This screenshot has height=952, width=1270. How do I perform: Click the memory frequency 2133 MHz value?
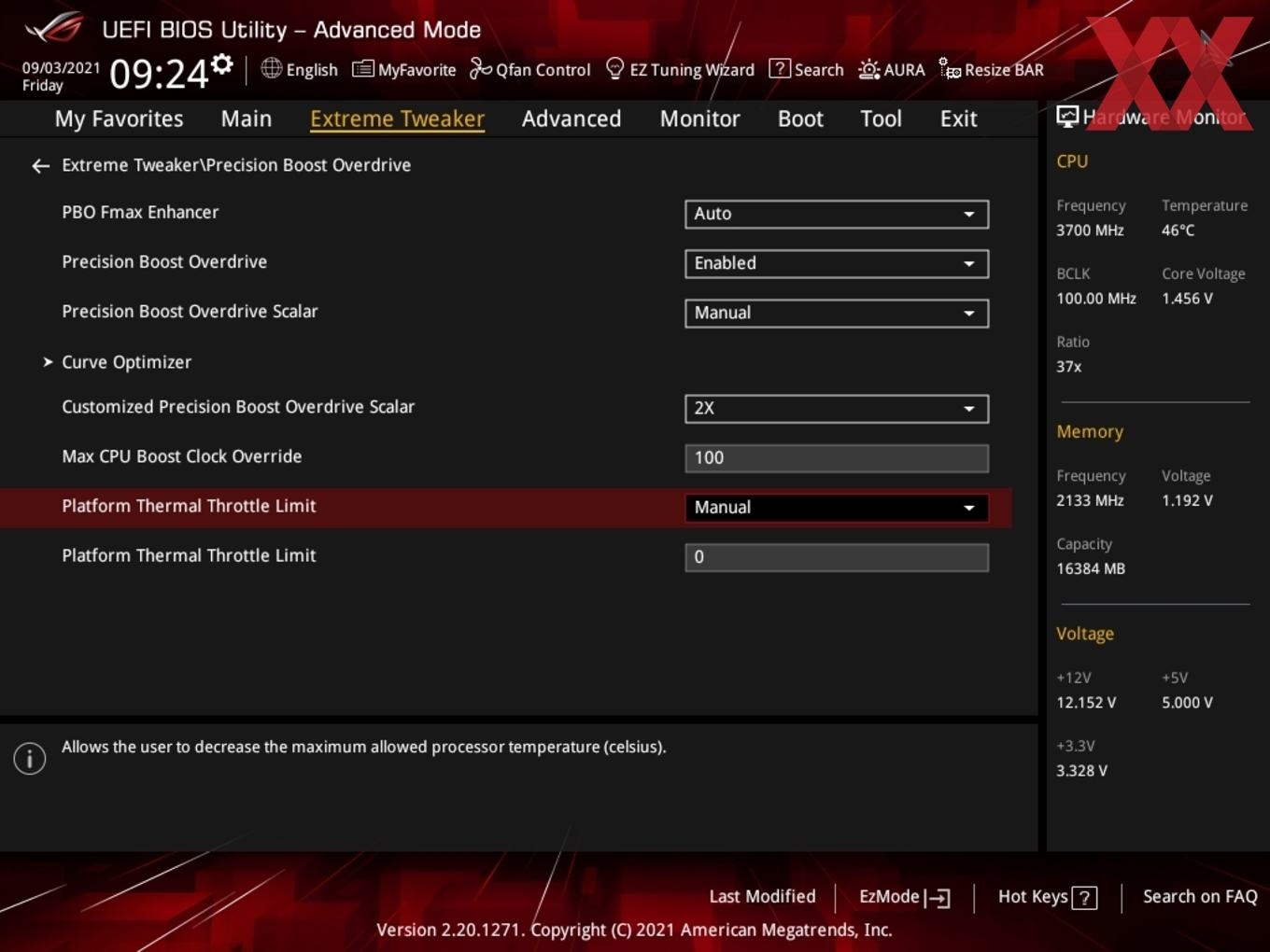(1090, 500)
